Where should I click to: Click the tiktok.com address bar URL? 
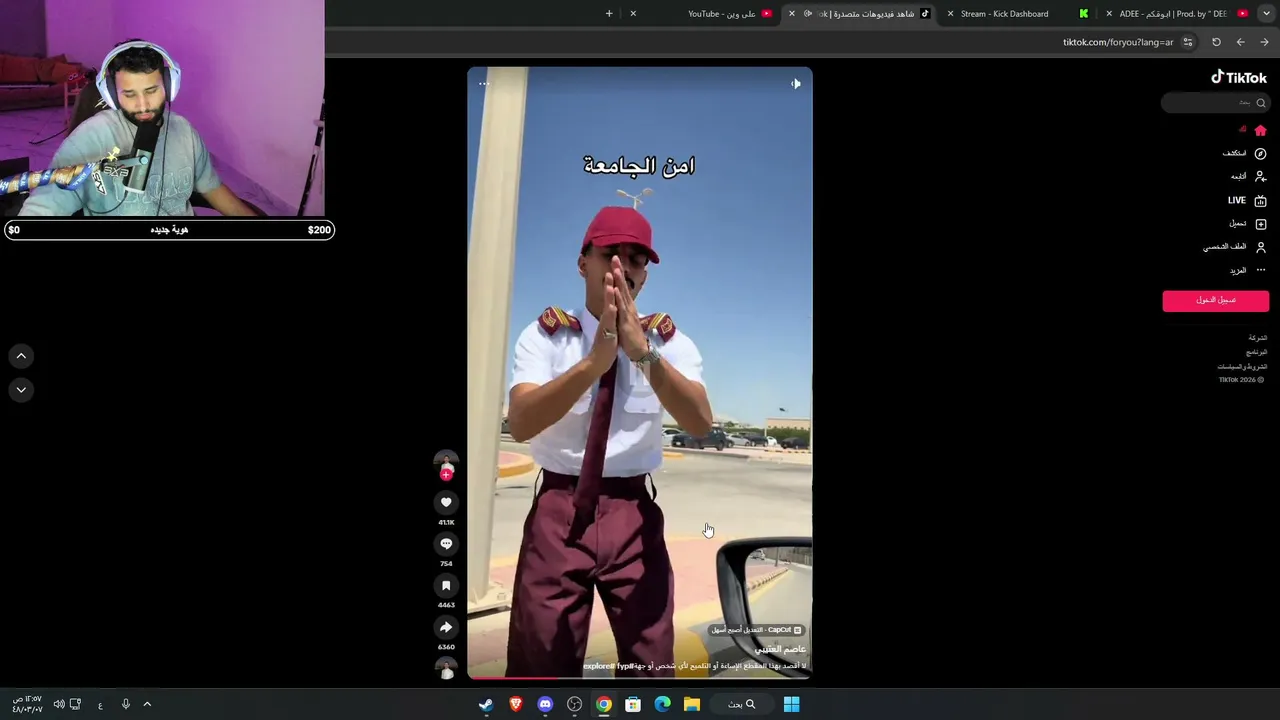click(1118, 42)
